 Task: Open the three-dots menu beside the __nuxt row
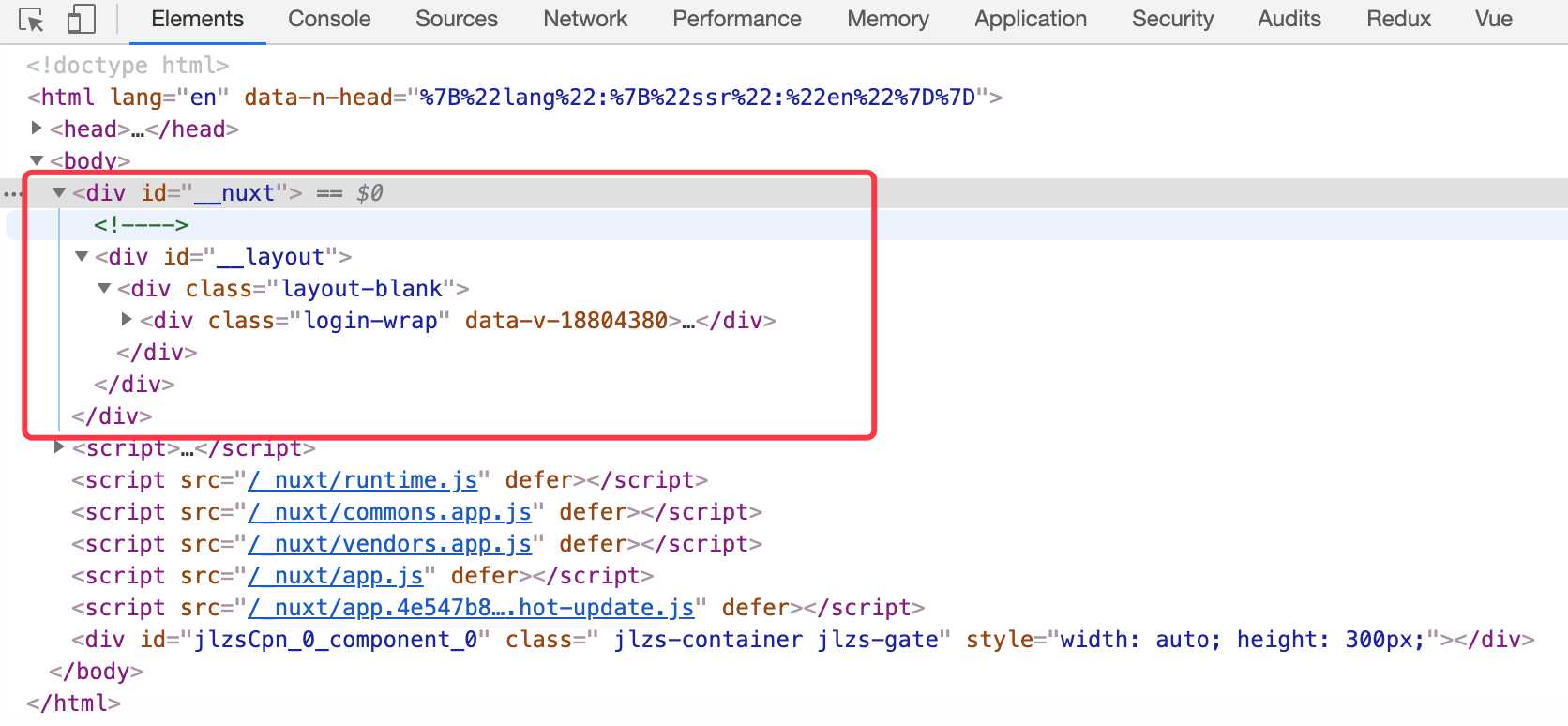(x=12, y=194)
